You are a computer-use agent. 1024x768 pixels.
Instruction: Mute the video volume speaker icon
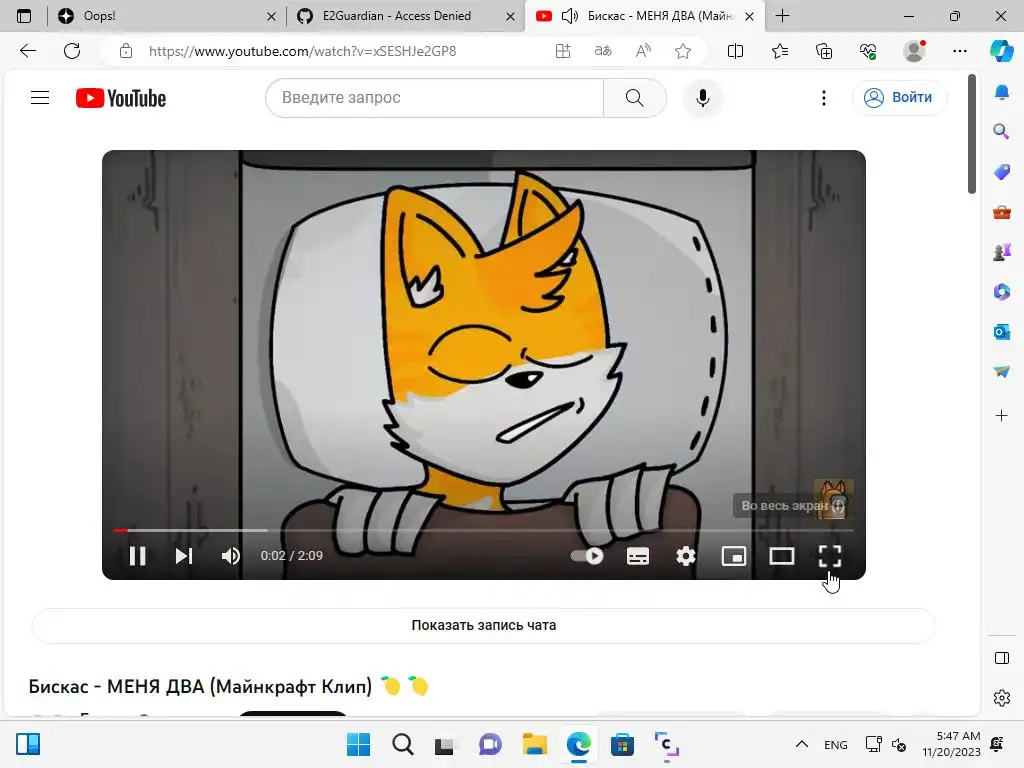tap(231, 556)
